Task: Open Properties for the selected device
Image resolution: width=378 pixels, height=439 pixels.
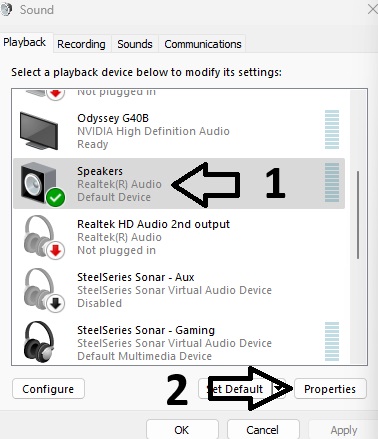Action: 330,389
